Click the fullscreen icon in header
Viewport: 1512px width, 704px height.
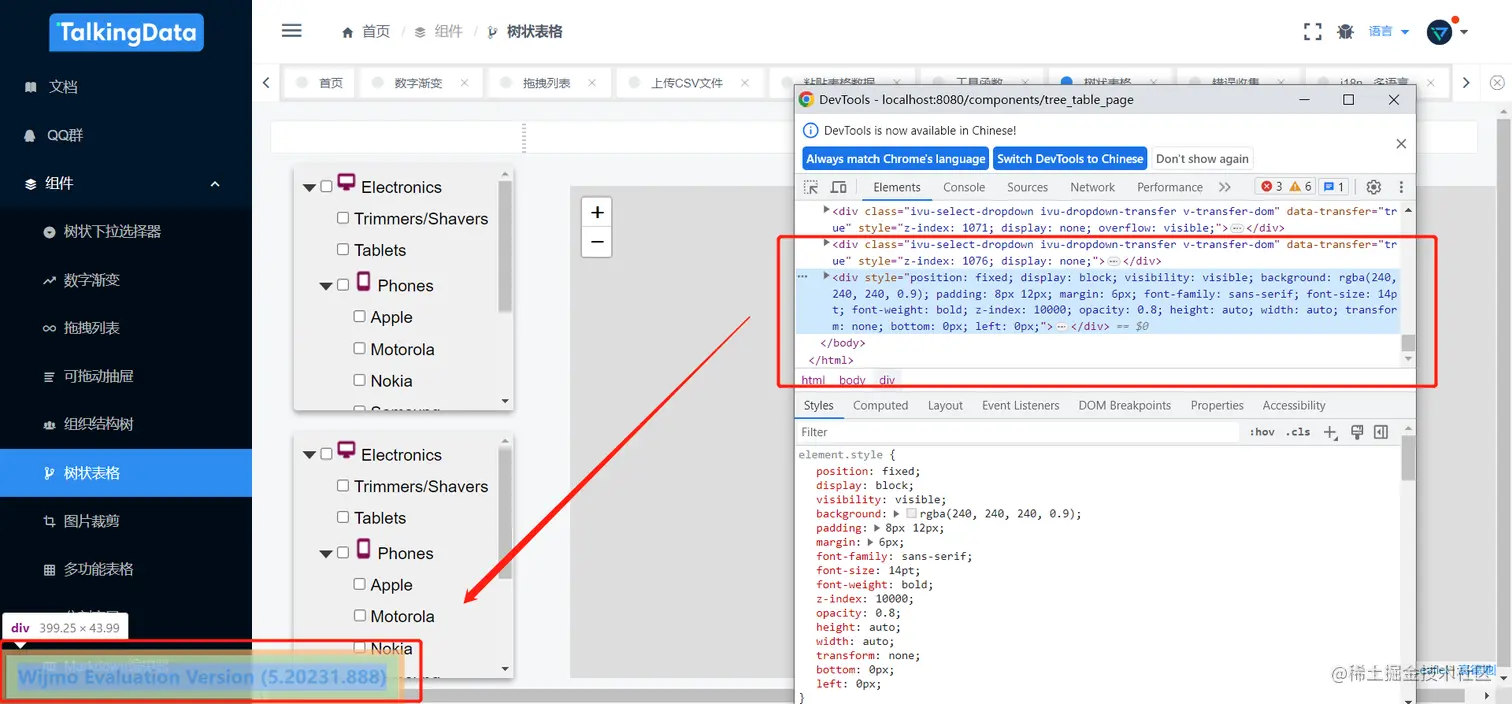1313,32
